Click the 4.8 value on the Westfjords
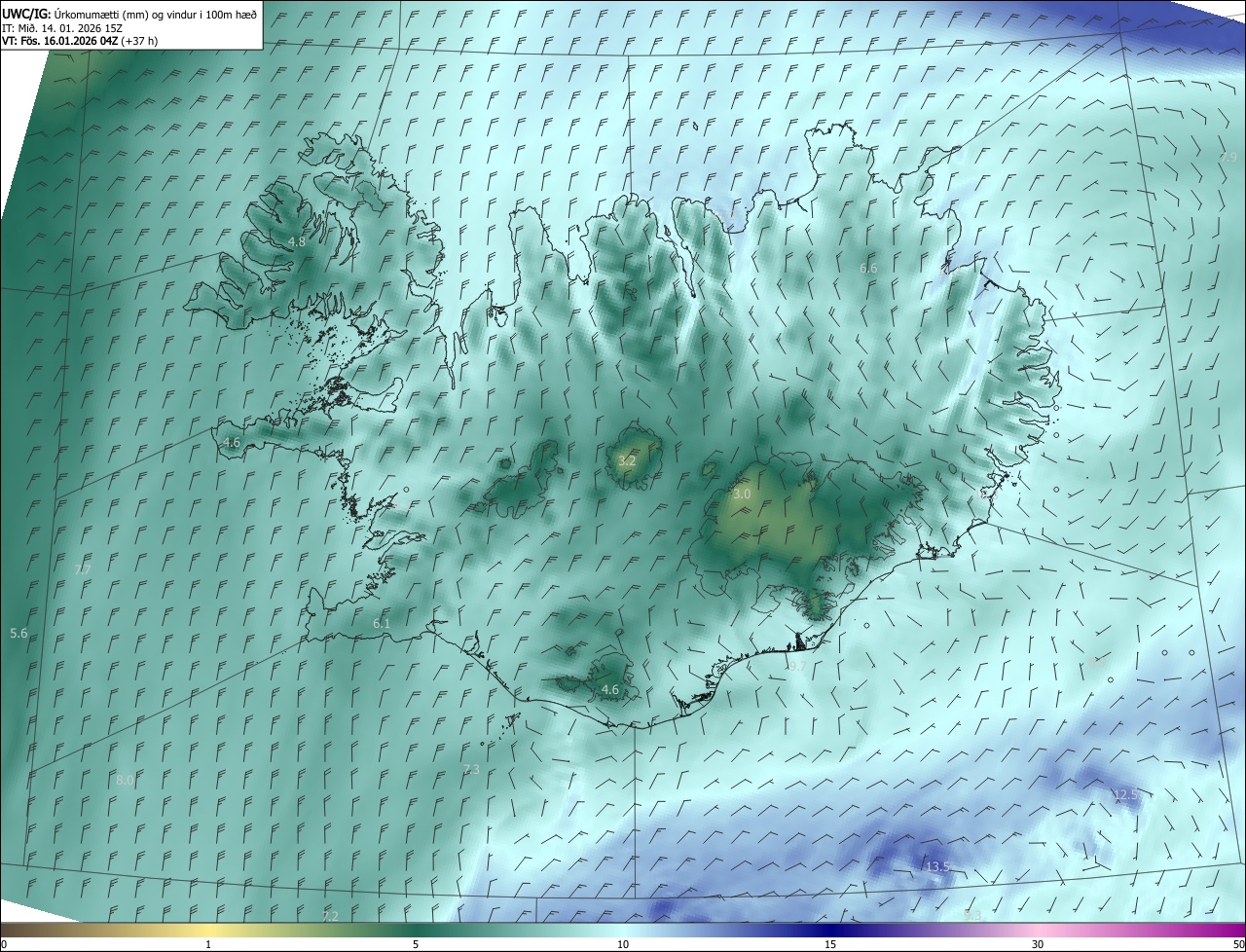 tap(296, 241)
